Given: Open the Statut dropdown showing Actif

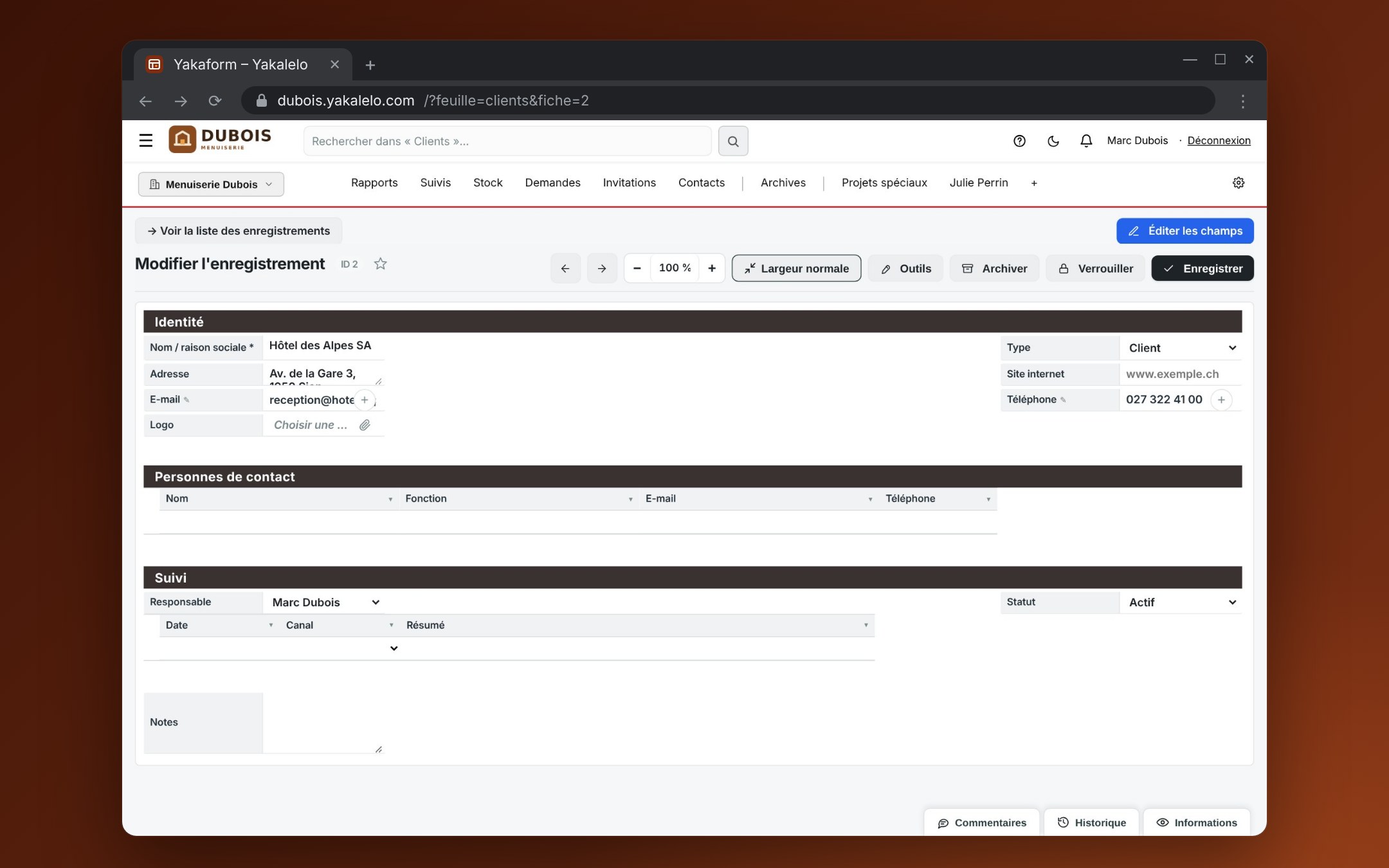Looking at the screenshot, I should click(x=1181, y=602).
